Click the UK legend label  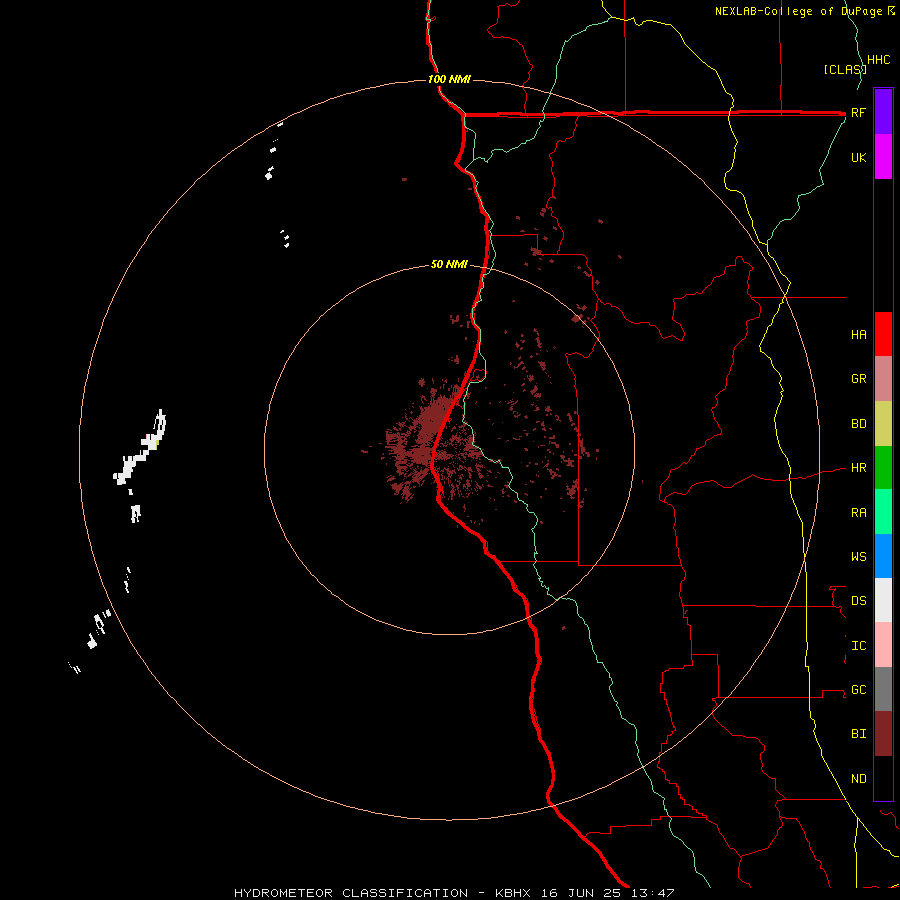[x=858, y=157]
